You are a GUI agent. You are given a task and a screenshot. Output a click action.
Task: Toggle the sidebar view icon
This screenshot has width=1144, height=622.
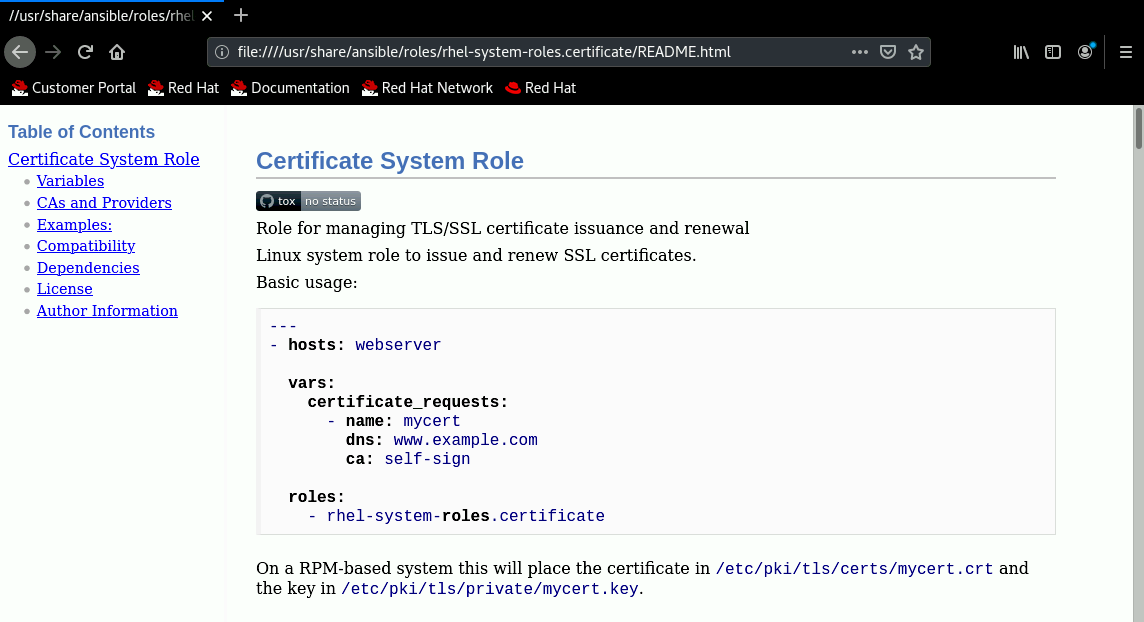[x=1053, y=52]
